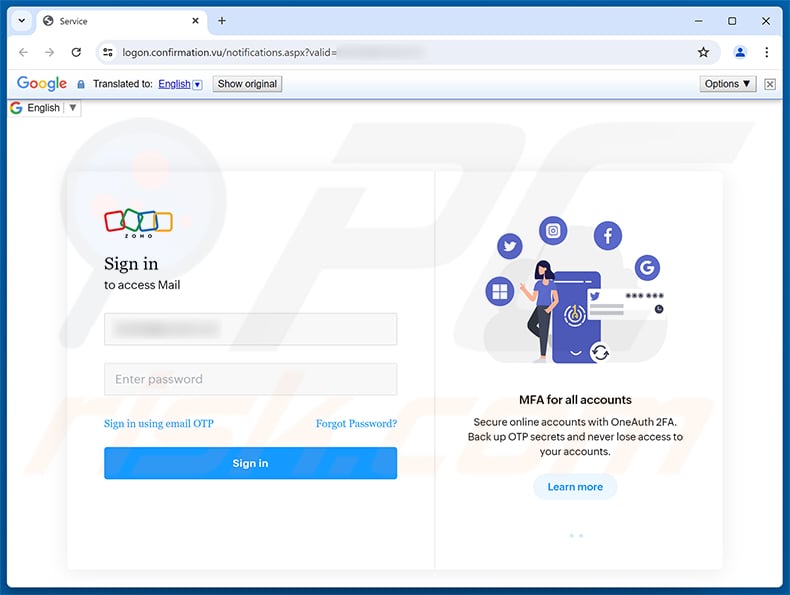This screenshot has height=595, width=790.
Task: Click the Instagram icon in illustration
Action: (553, 231)
